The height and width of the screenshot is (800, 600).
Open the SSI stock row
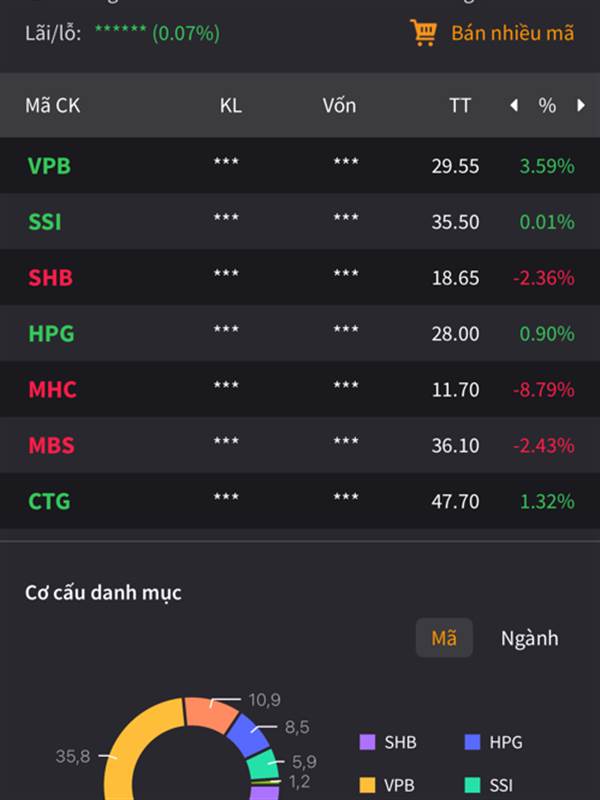point(300,221)
